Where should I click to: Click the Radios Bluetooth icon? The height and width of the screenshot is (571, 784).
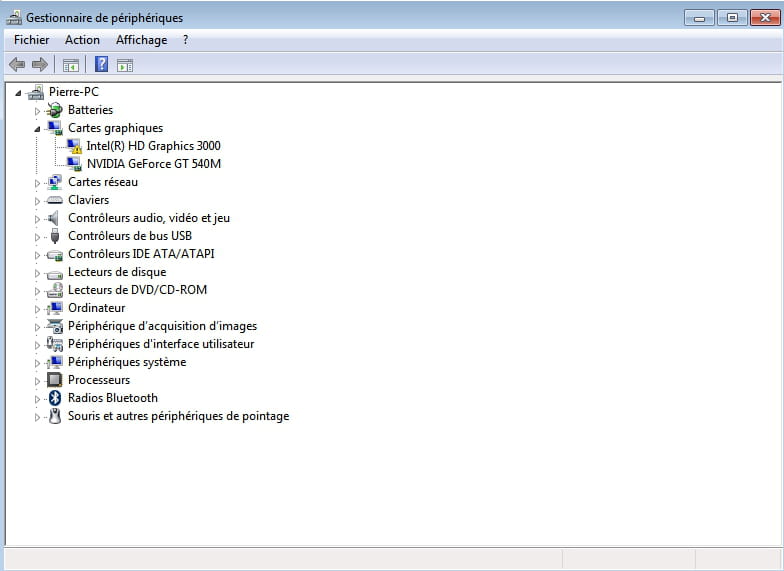point(55,398)
